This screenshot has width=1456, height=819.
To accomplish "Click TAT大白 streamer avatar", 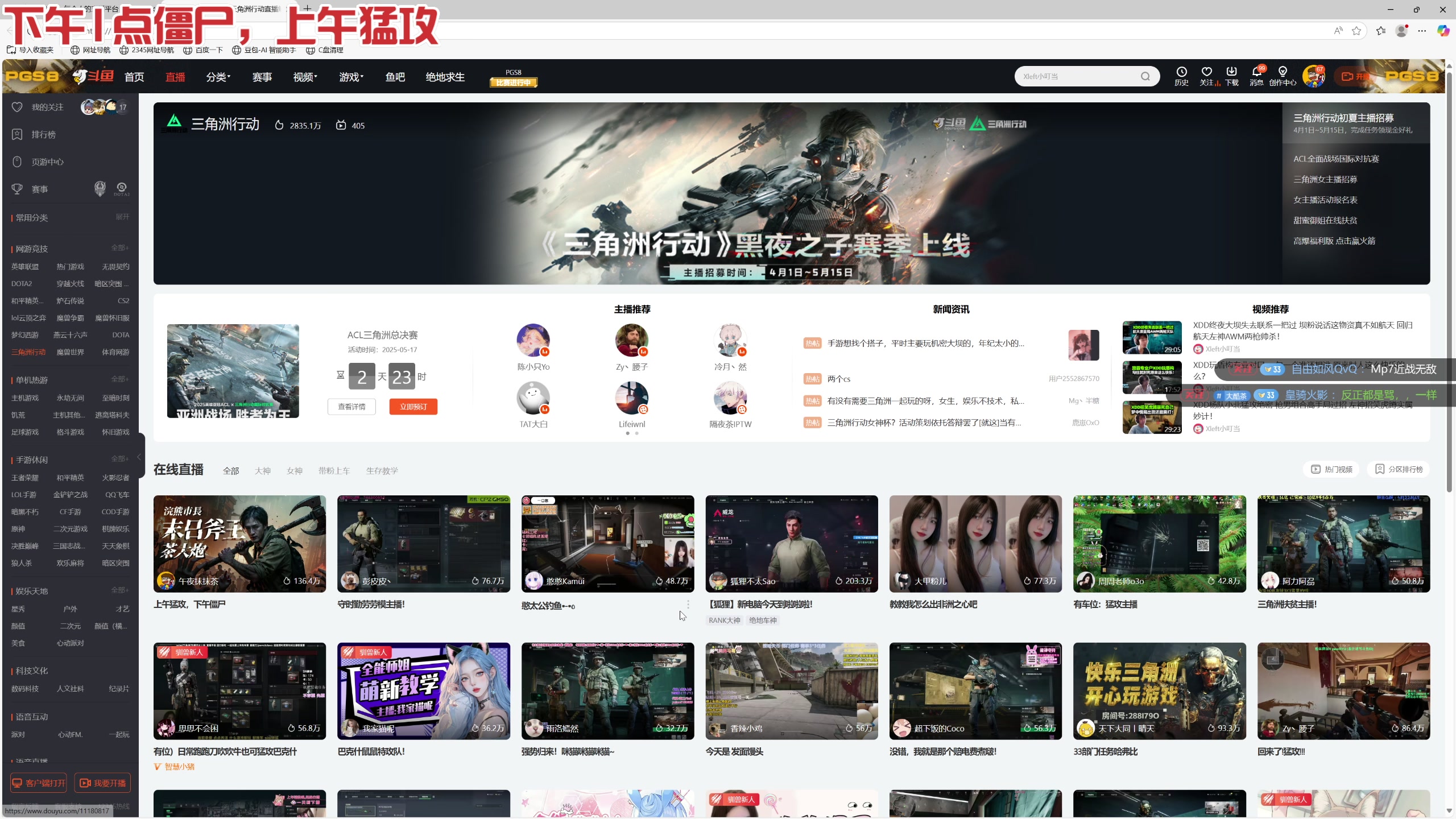I will pyautogui.click(x=533, y=398).
